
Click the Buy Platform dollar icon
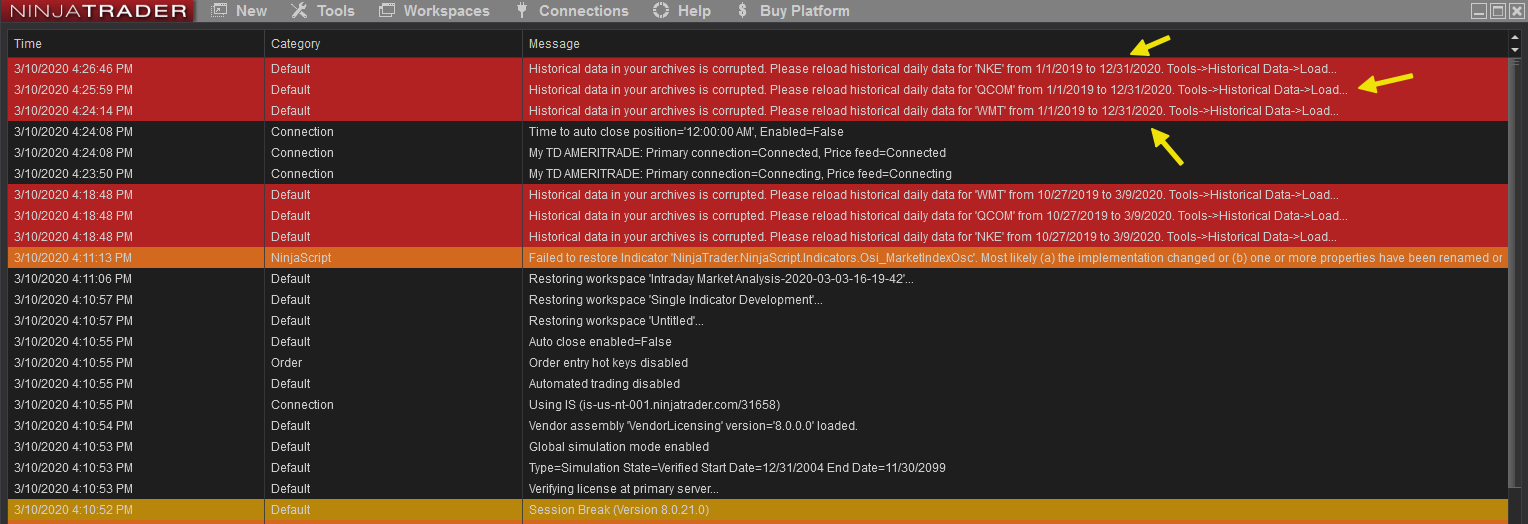pos(741,11)
